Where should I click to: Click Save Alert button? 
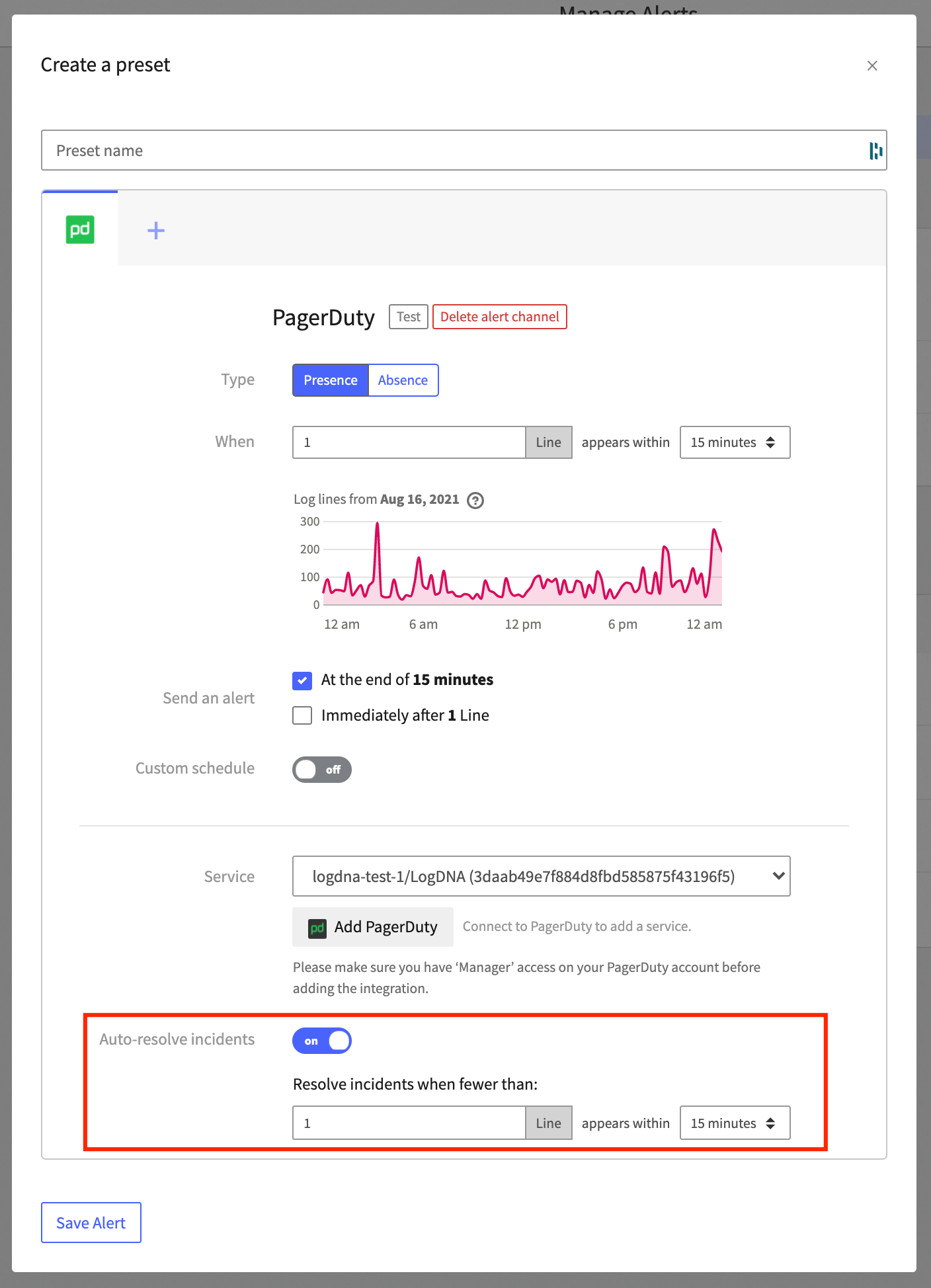(91, 1223)
